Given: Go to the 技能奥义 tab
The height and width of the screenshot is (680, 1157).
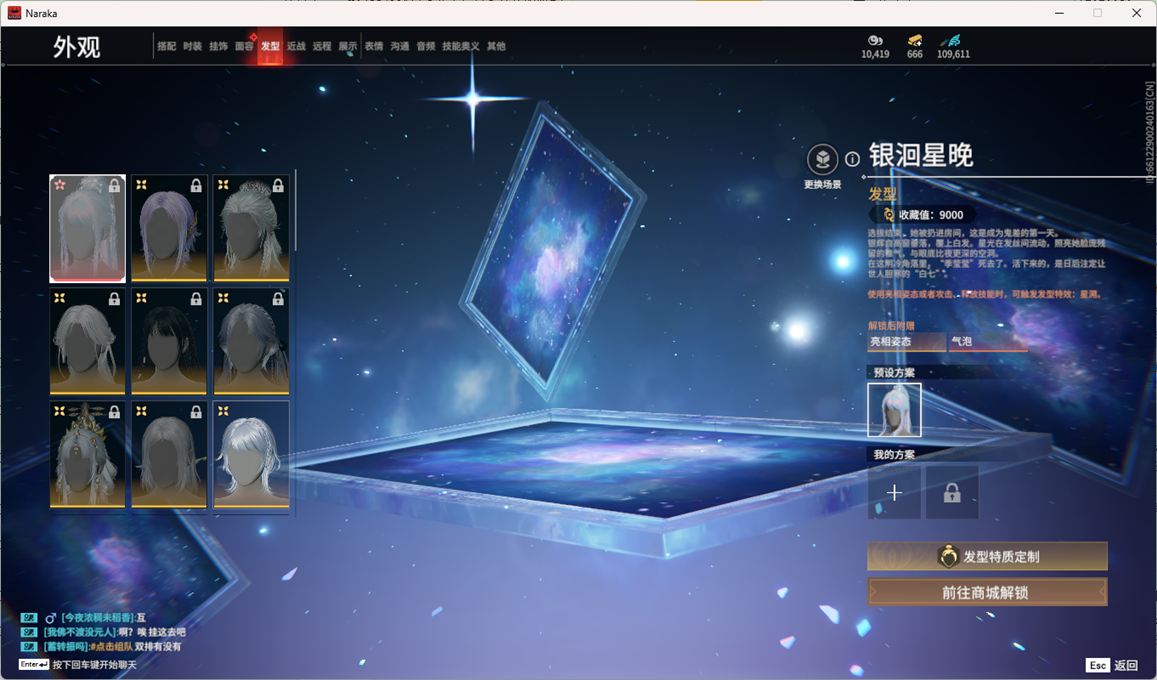Looking at the screenshot, I should click(x=460, y=46).
